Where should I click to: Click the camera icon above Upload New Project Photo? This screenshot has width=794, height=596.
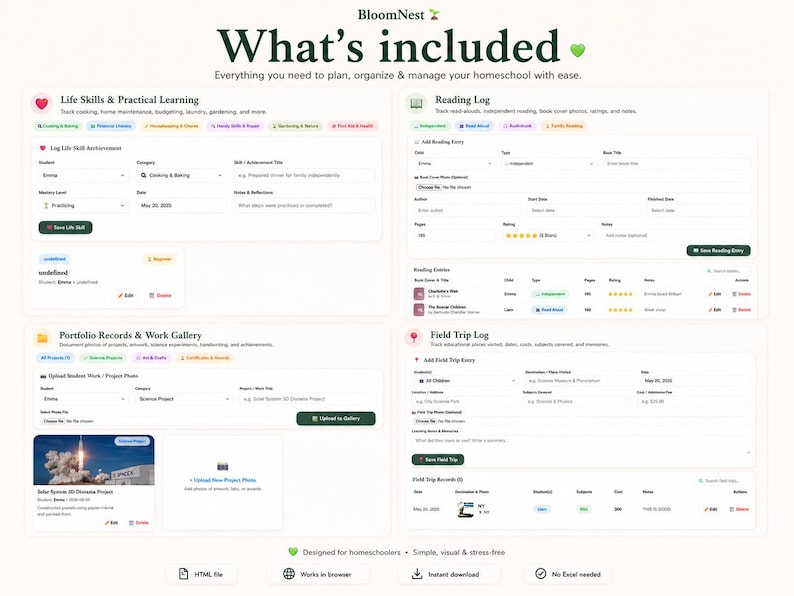point(223,466)
